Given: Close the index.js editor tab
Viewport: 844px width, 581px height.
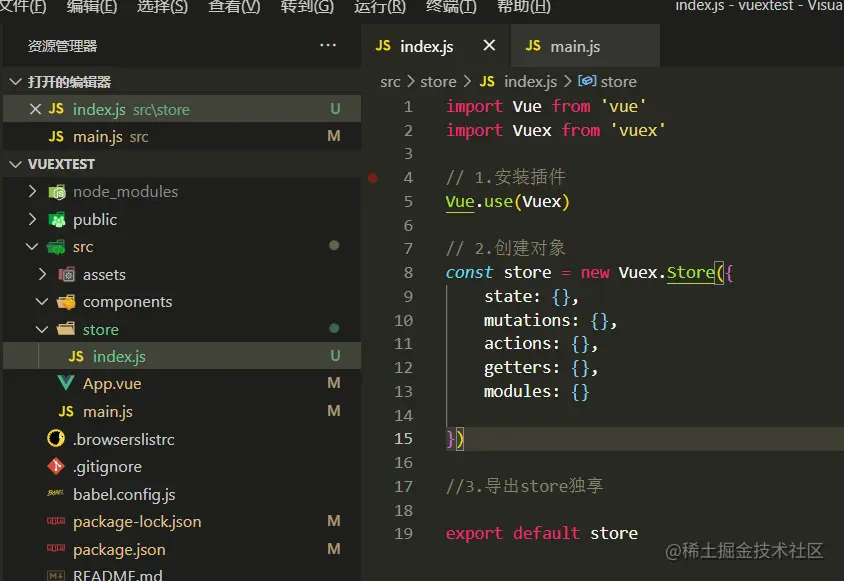Looking at the screenshot, I should [489, 46].
